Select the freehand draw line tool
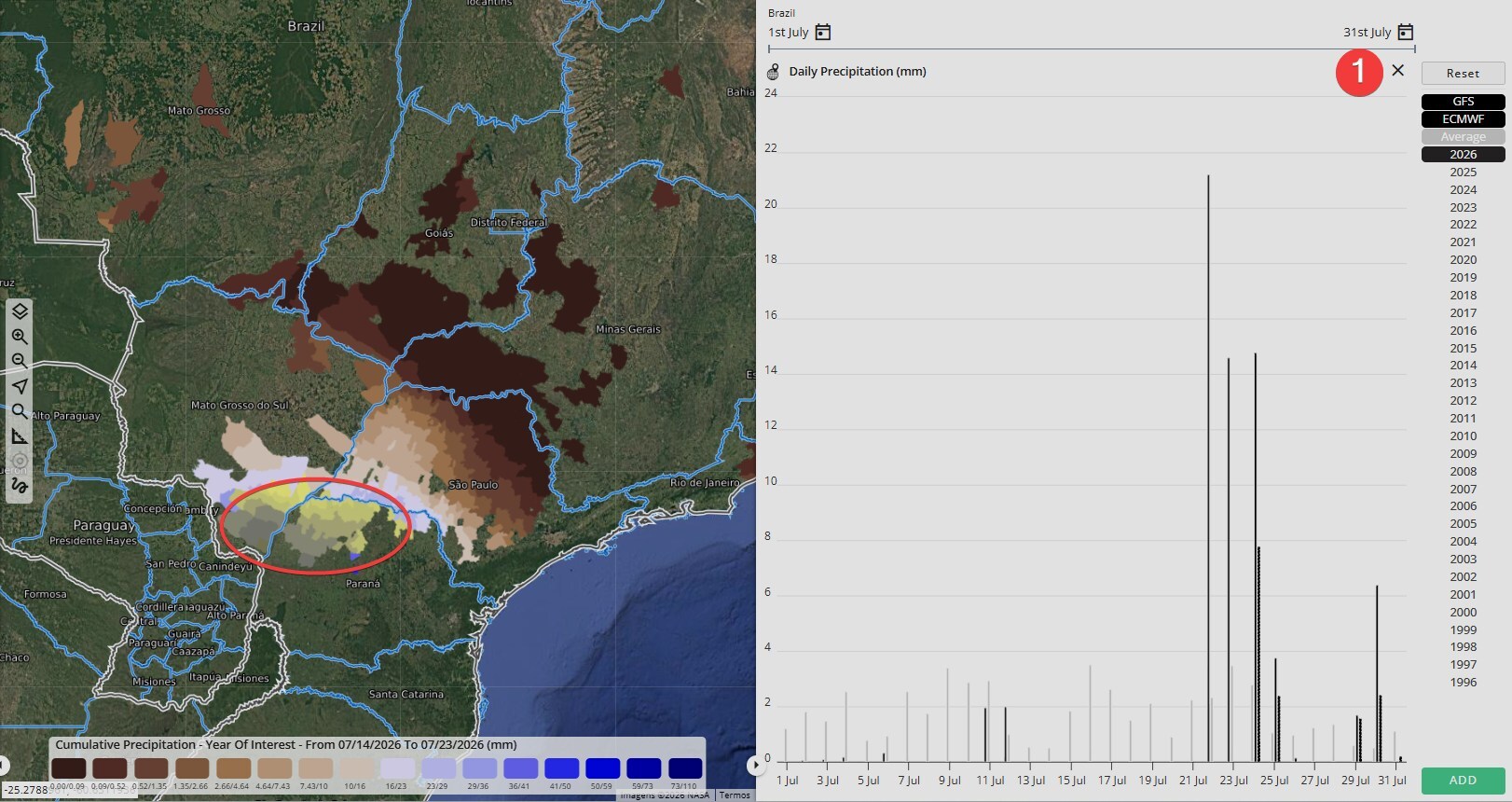1512x802 pixels. point(20,486)
